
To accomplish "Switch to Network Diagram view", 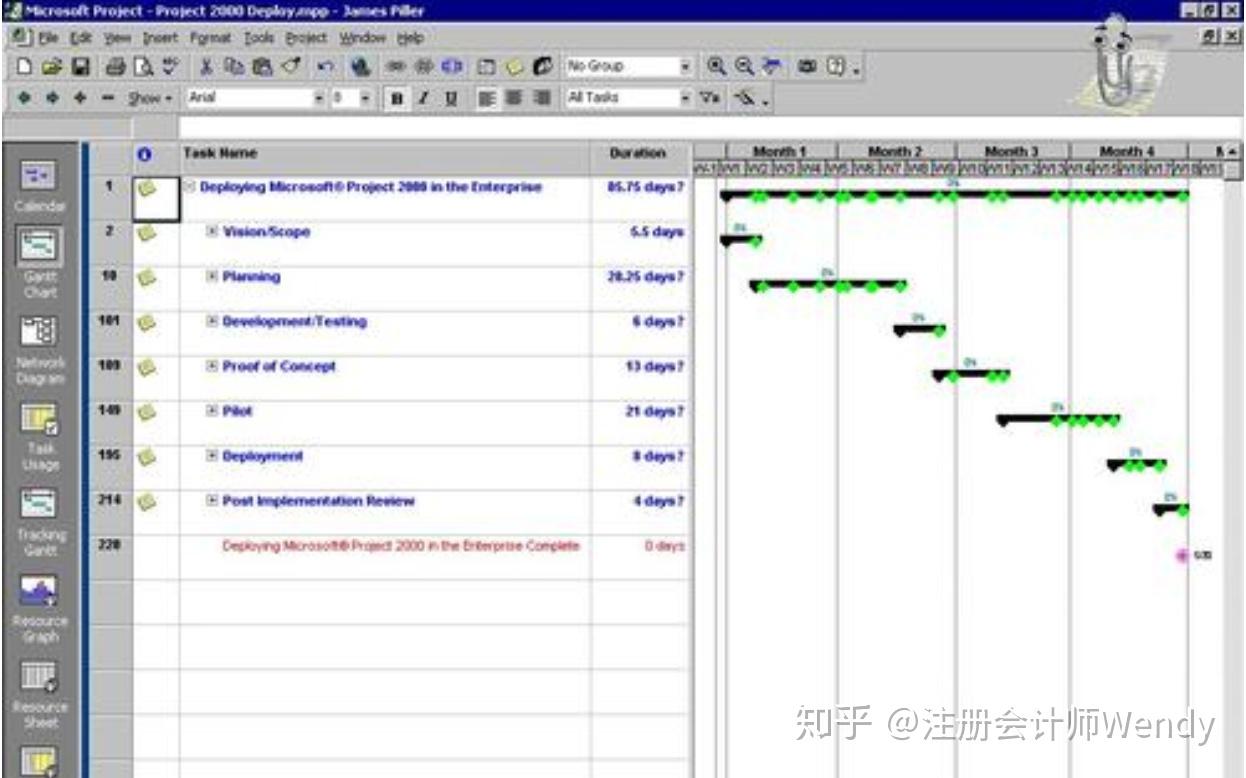I will (40, 349).
